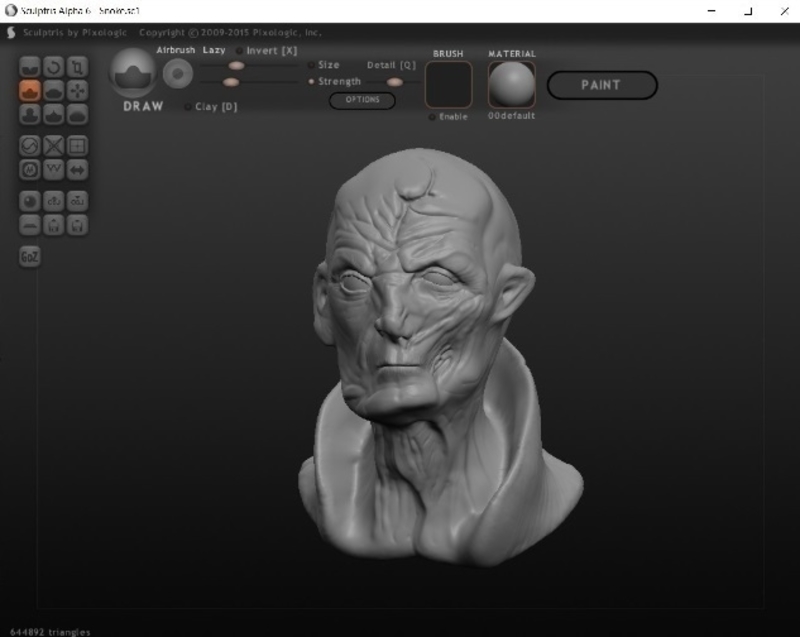Enable the Clay [D] option
Image resolution: width=800 pixels, height=637 pixels.
[211, 107]
